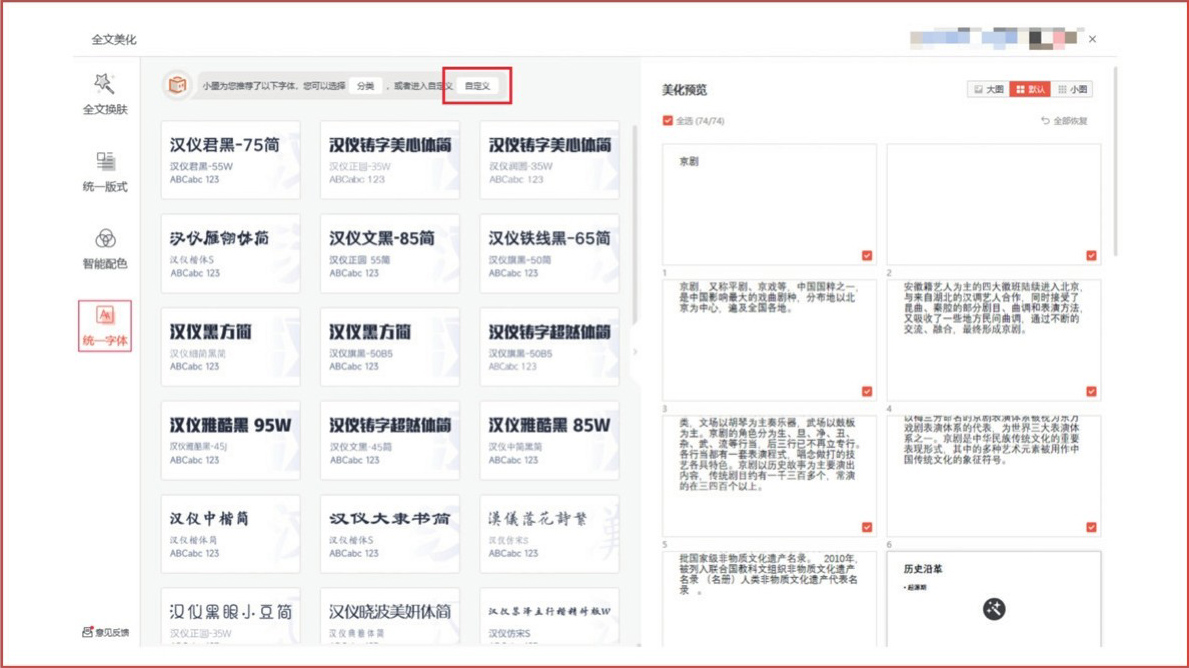
Task: Click the 全文美化 dialog title
Action: [x=114, y=39]
